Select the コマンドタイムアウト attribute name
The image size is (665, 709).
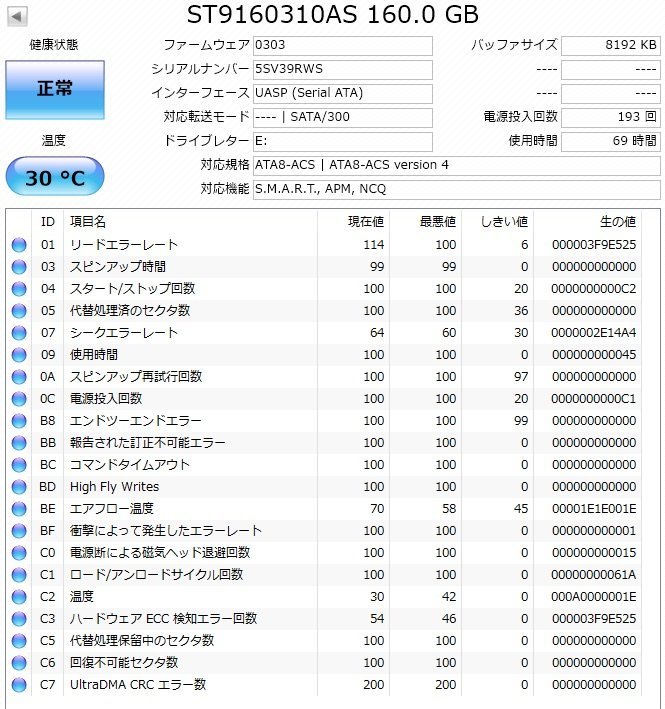130,465
